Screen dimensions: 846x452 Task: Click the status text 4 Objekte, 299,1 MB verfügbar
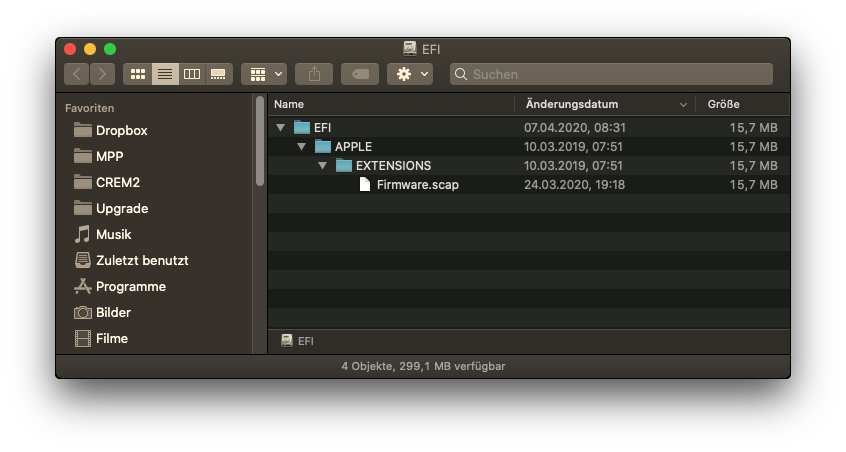pyautogui.click(x=423, y=366)
